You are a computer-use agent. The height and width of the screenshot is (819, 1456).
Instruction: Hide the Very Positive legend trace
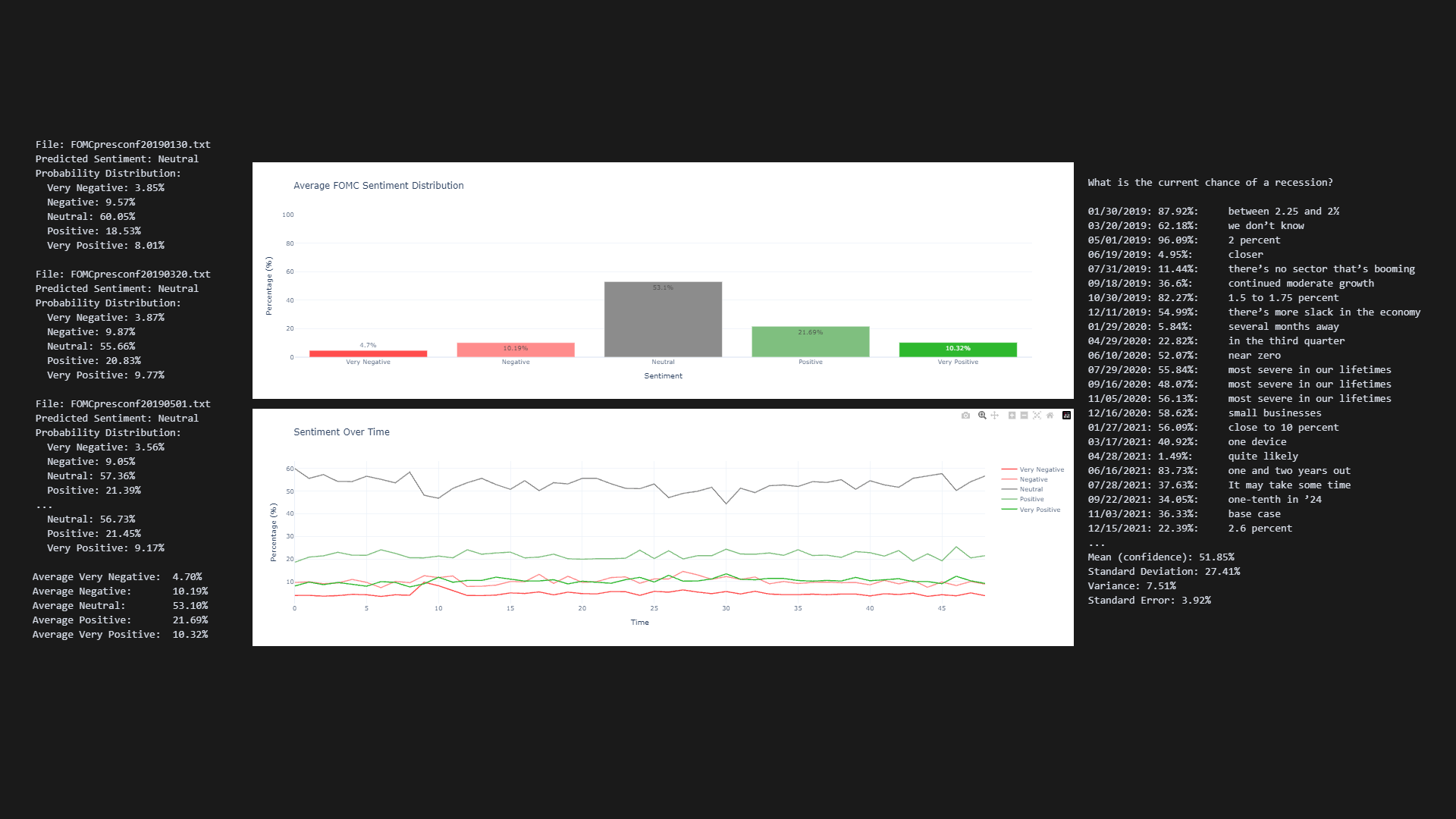tap(1040, 510)
